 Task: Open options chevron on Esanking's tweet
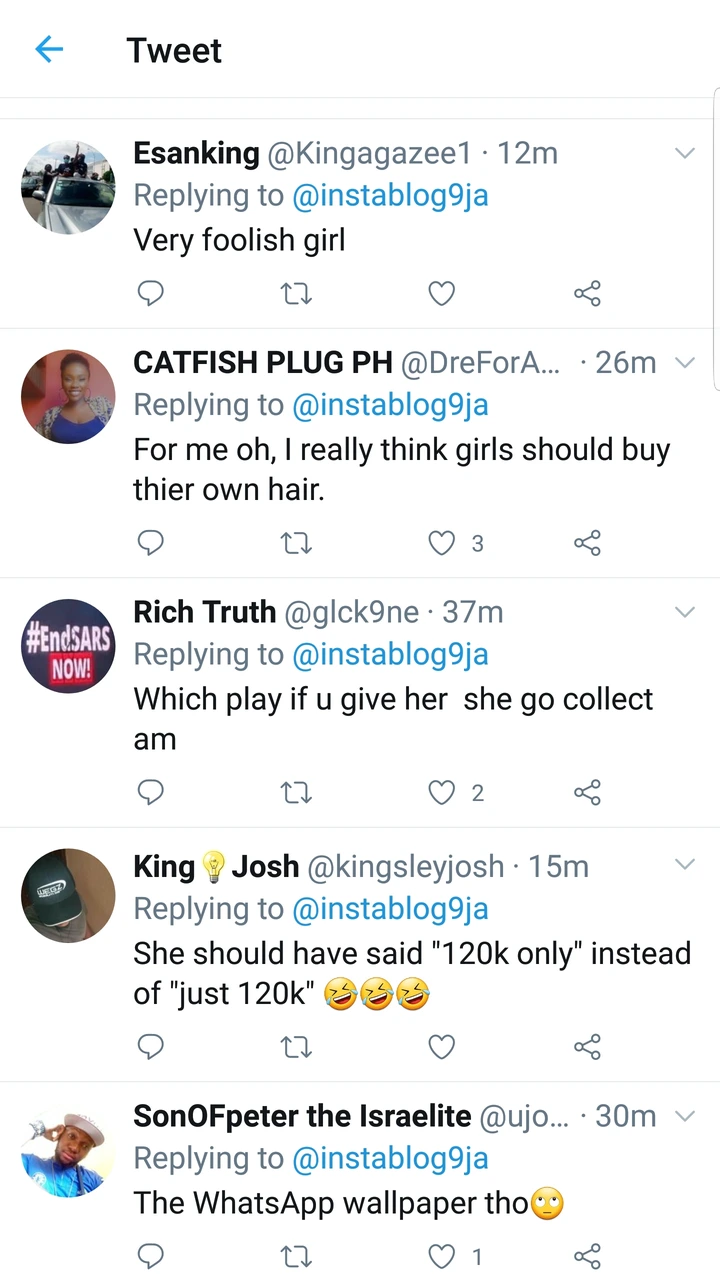(x=685, y=153)
